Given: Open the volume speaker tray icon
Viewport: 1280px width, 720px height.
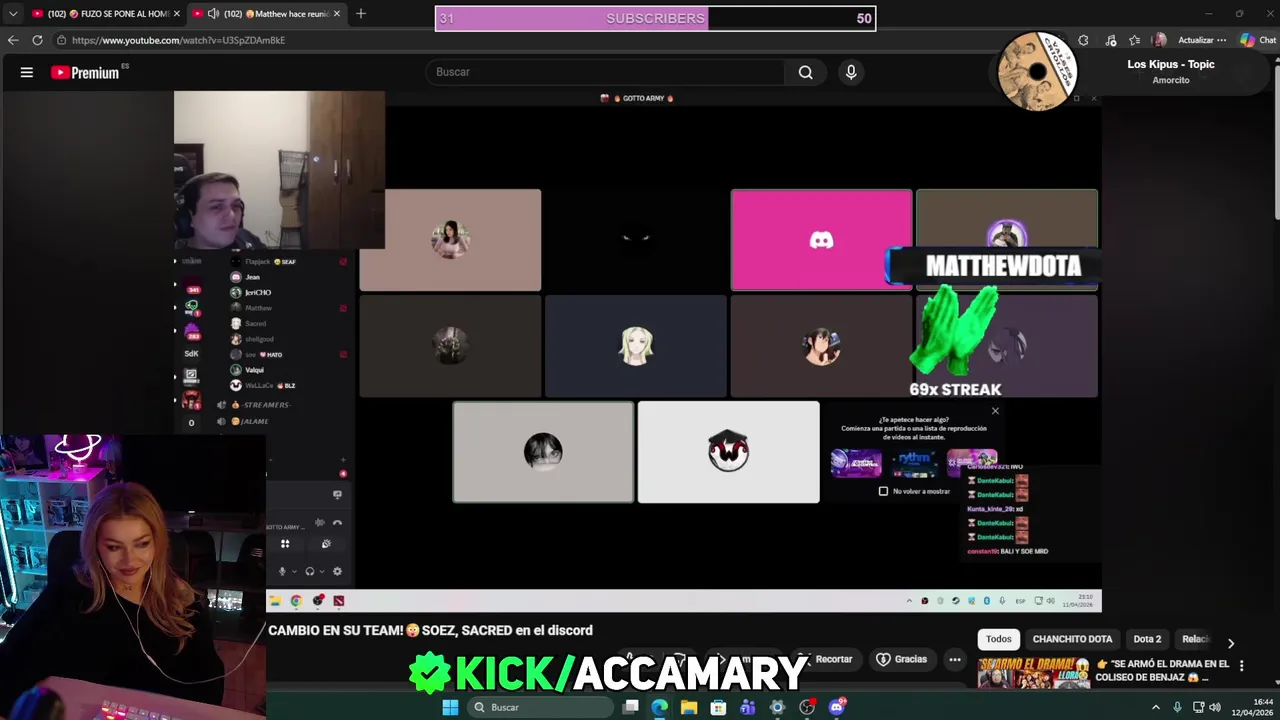Looking at the screenshot, I should [1215, 707].
